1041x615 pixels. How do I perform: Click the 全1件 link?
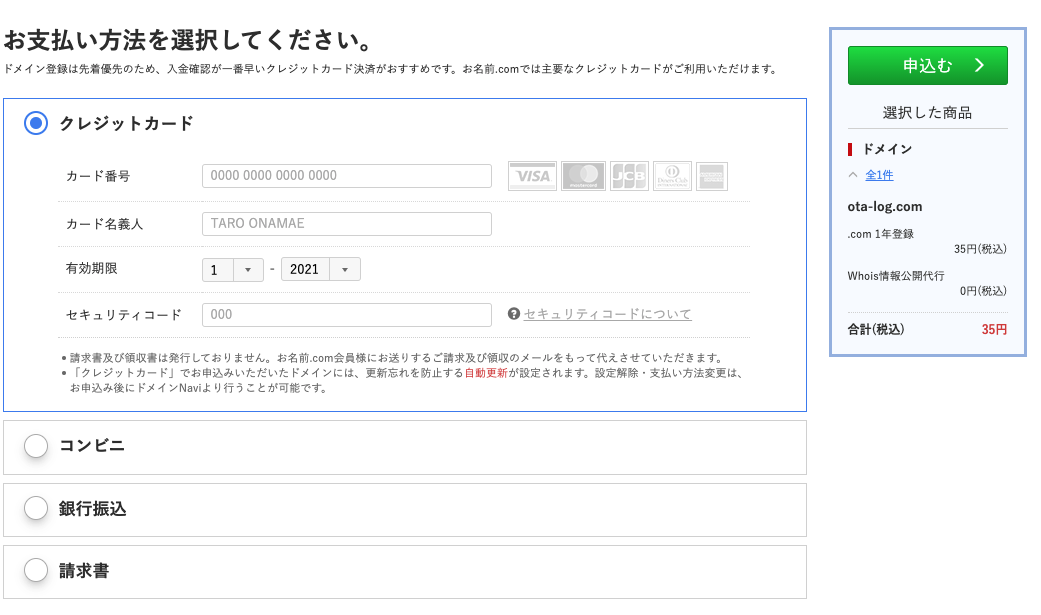pyautogui.click(x=879, y=175)
